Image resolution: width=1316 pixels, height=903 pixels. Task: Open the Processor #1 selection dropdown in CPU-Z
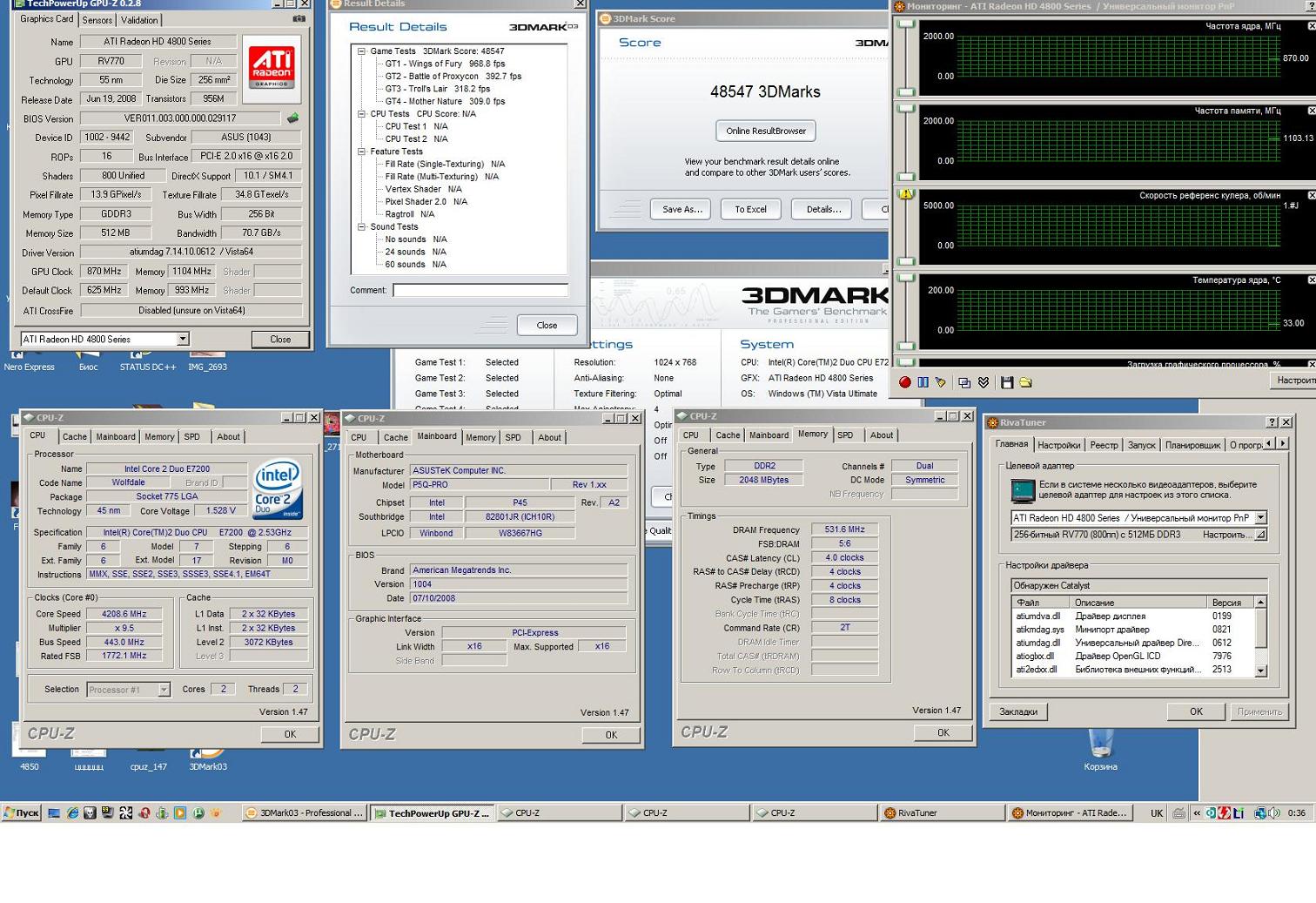tap(164, 690)
